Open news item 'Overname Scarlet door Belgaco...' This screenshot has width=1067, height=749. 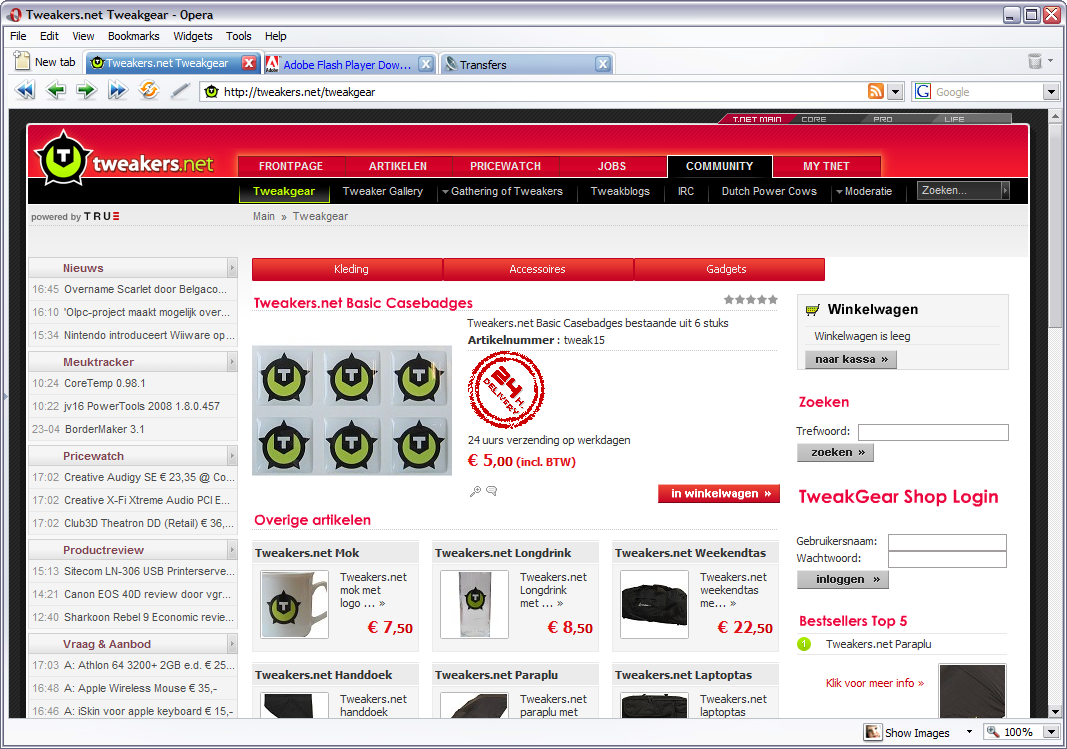pyautogui.click(x=146, y=289)
